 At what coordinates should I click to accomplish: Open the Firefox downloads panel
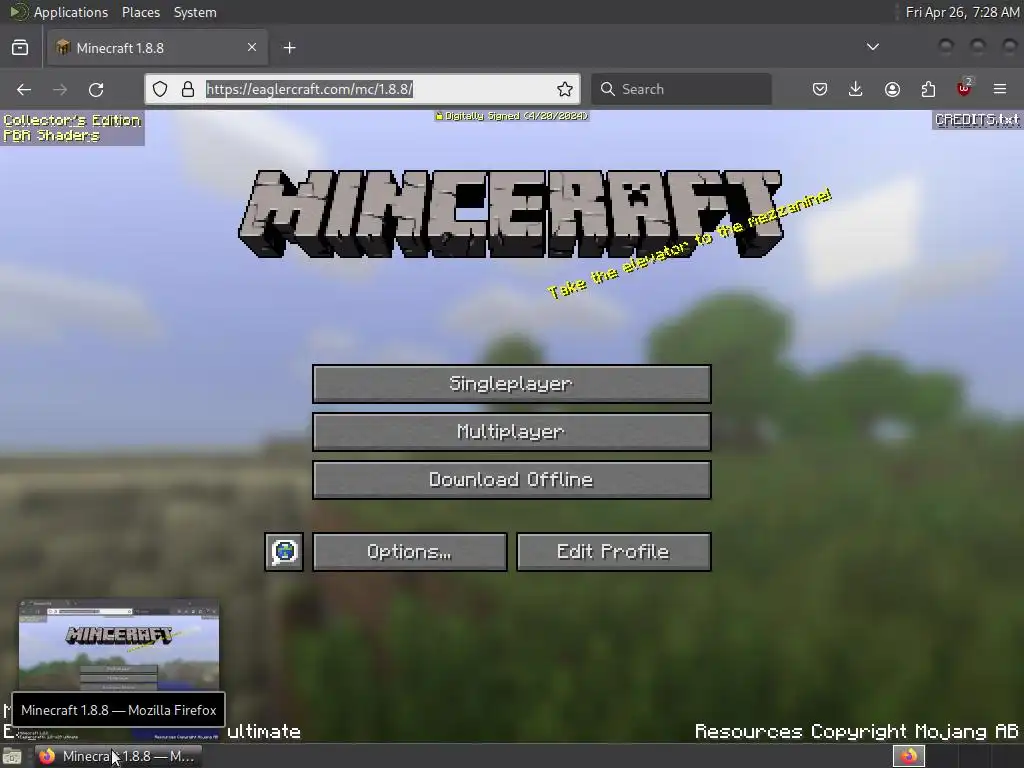coord(856,89)
